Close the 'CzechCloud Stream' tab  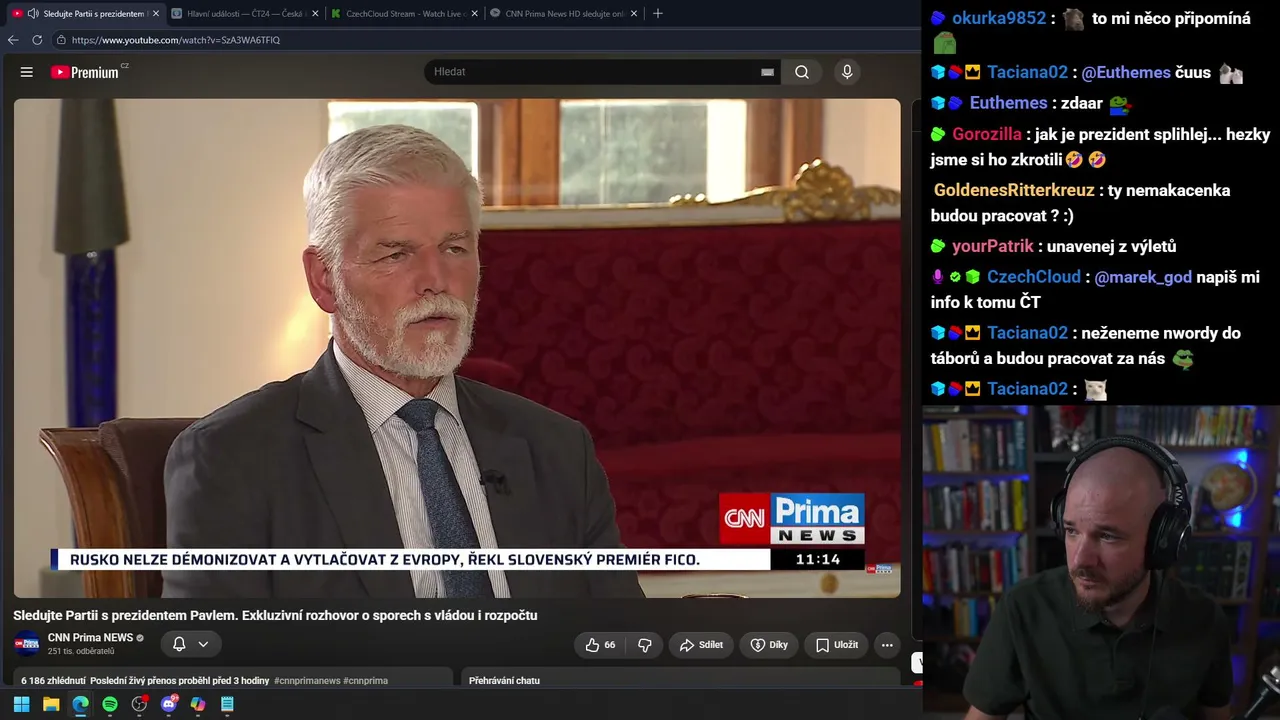coord(474,14)
